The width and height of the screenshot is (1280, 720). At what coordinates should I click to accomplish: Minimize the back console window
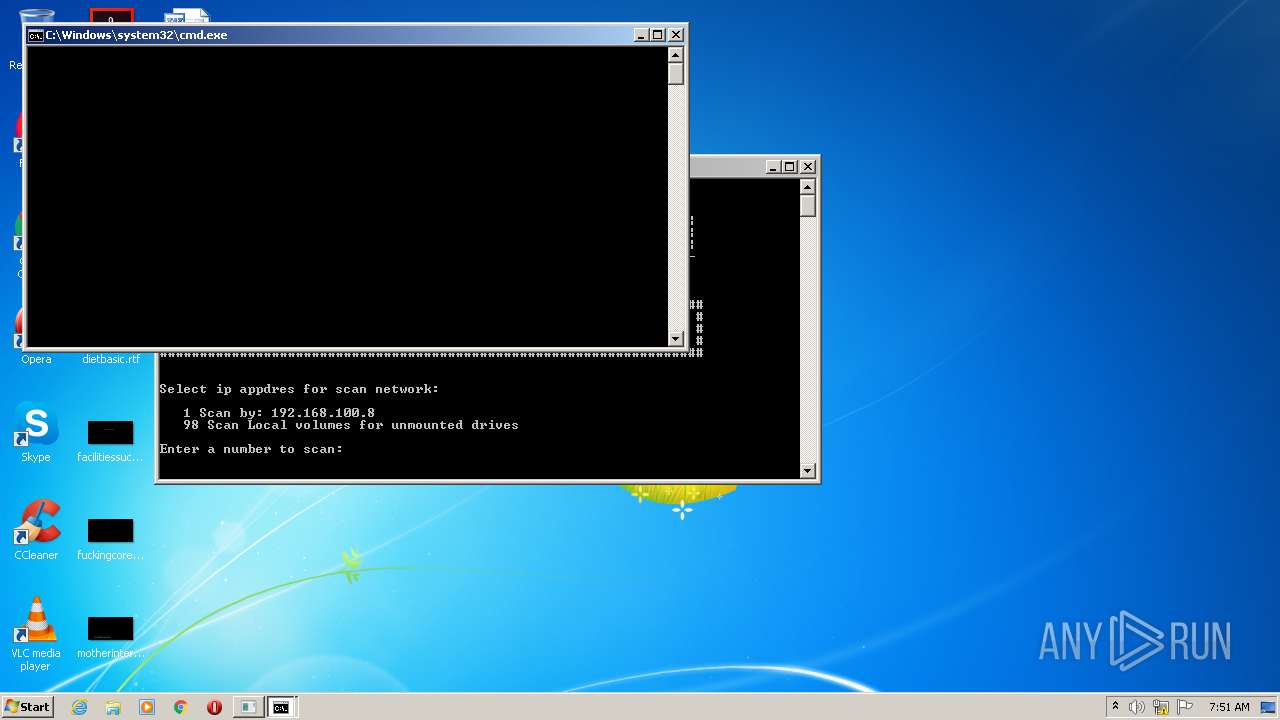point(773,167)
